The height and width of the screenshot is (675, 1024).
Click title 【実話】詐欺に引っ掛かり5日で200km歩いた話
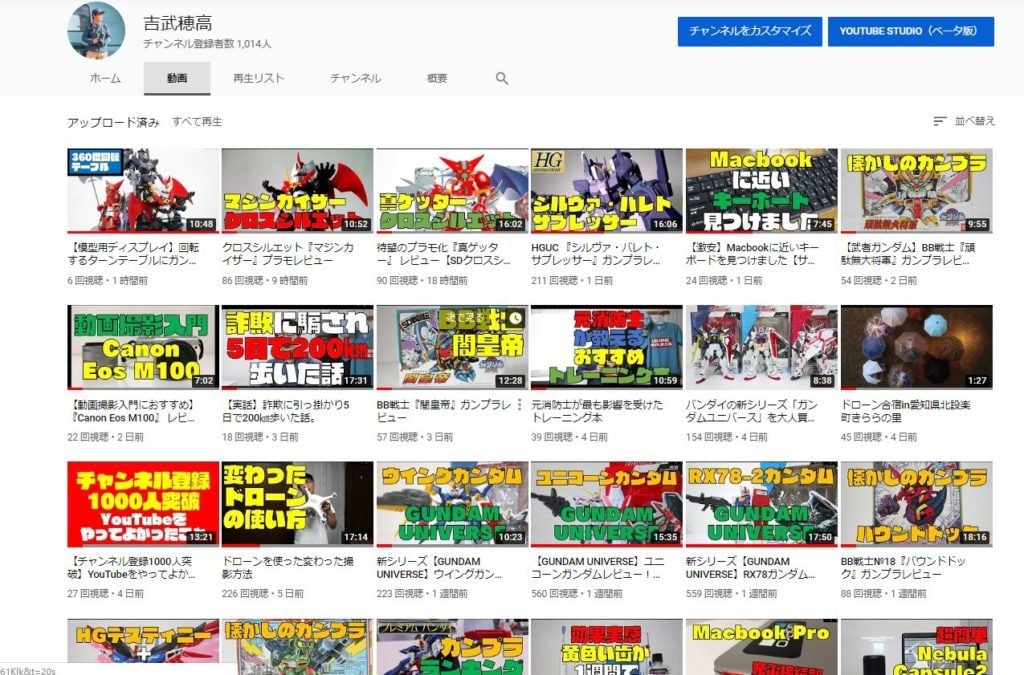[286, 411]
